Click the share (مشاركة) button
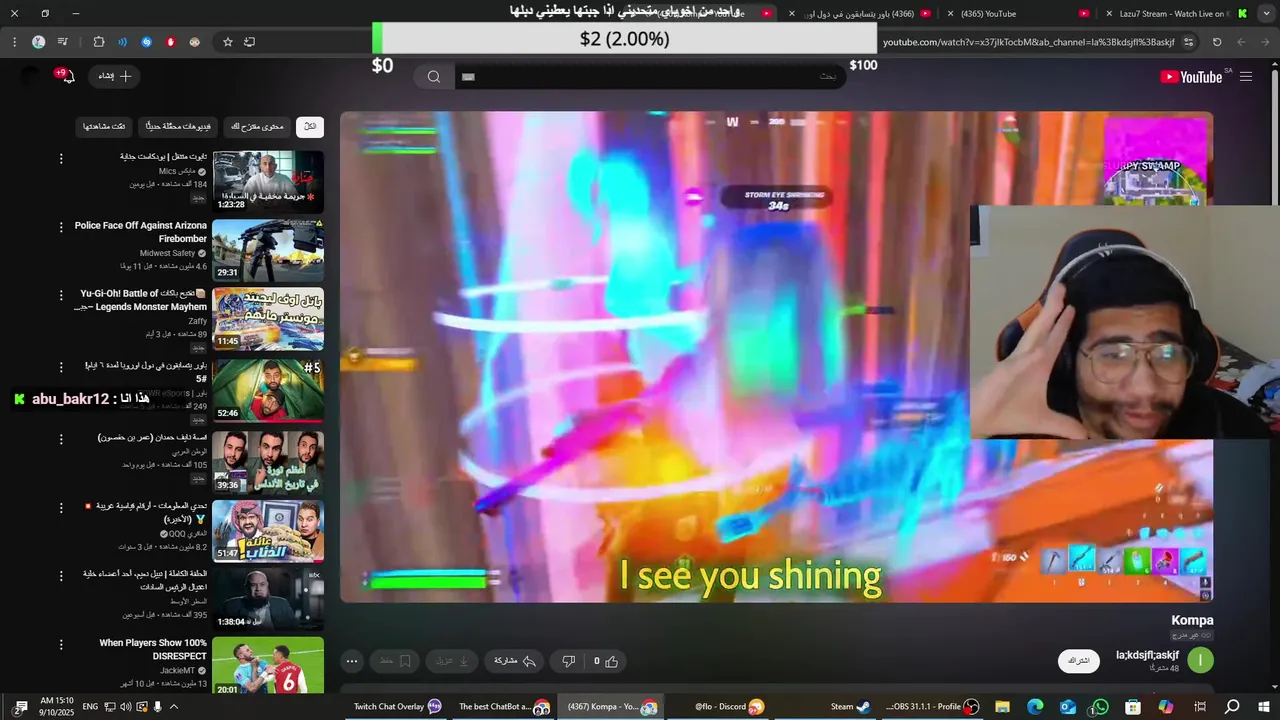This screenshot has height=720, width=1280. coord(516,661)
